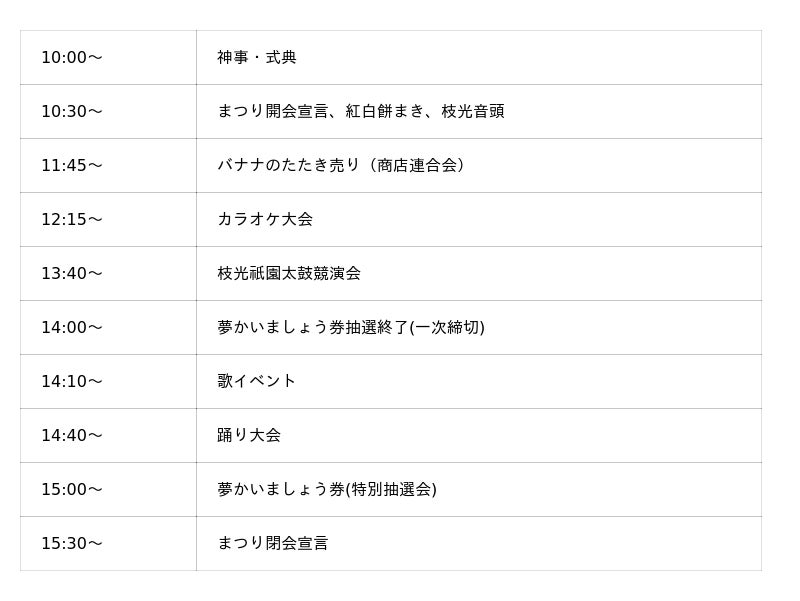800x601 pixels.
Task: Click the 10:00～ time cell
Action: click(72, 58)
